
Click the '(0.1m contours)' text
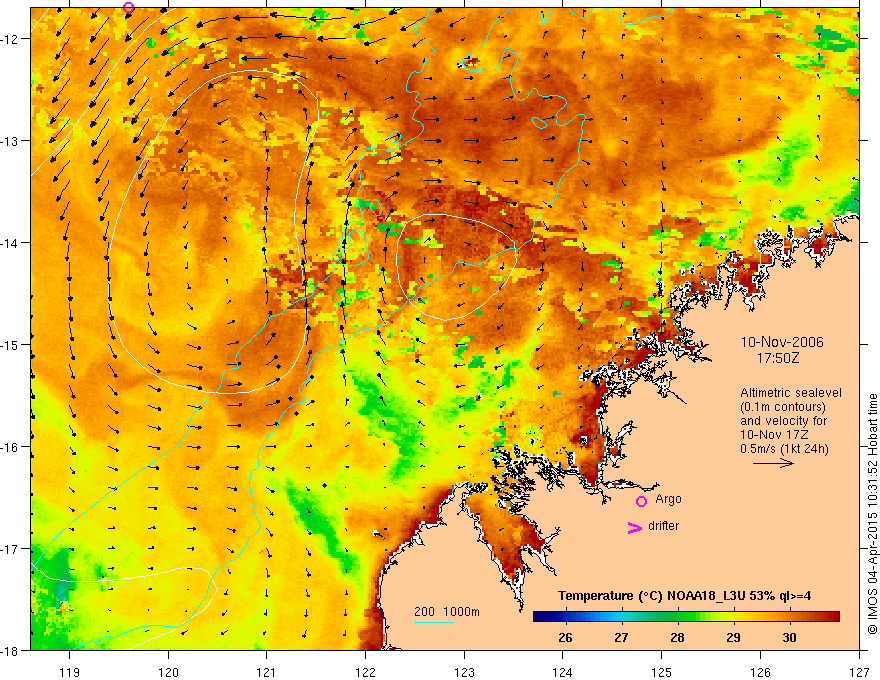783,407
